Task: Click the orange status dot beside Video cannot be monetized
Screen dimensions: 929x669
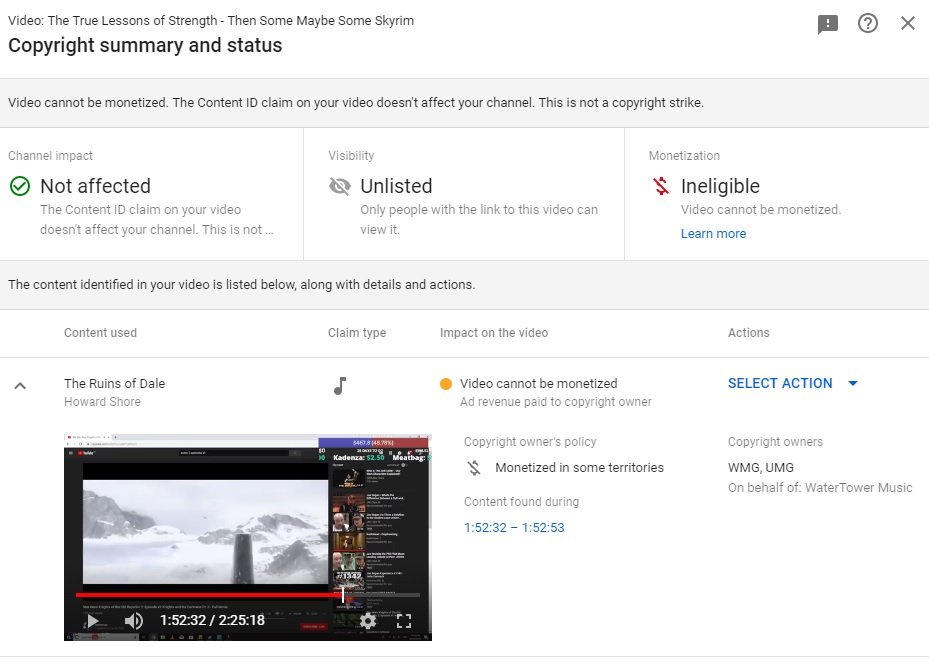Action: [446, 384]
